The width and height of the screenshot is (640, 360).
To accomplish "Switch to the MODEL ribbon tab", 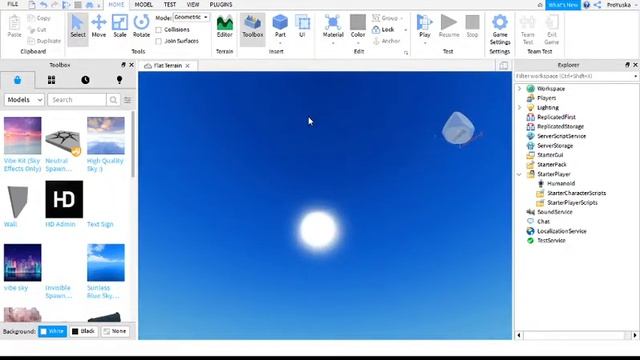I will 143,4.
